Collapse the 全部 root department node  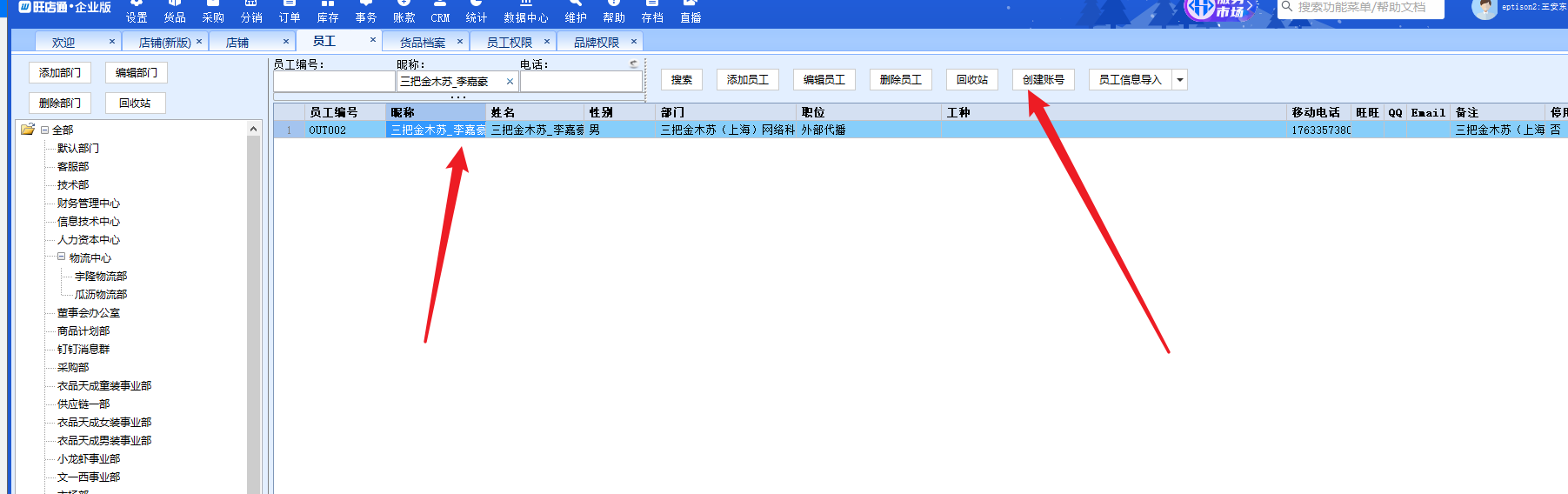click(x=44, y=130)
